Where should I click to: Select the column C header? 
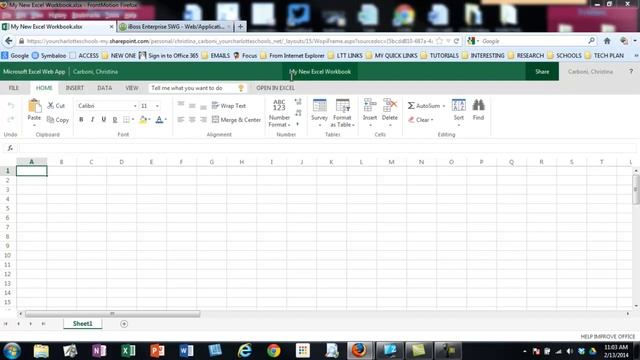(91, 162)
